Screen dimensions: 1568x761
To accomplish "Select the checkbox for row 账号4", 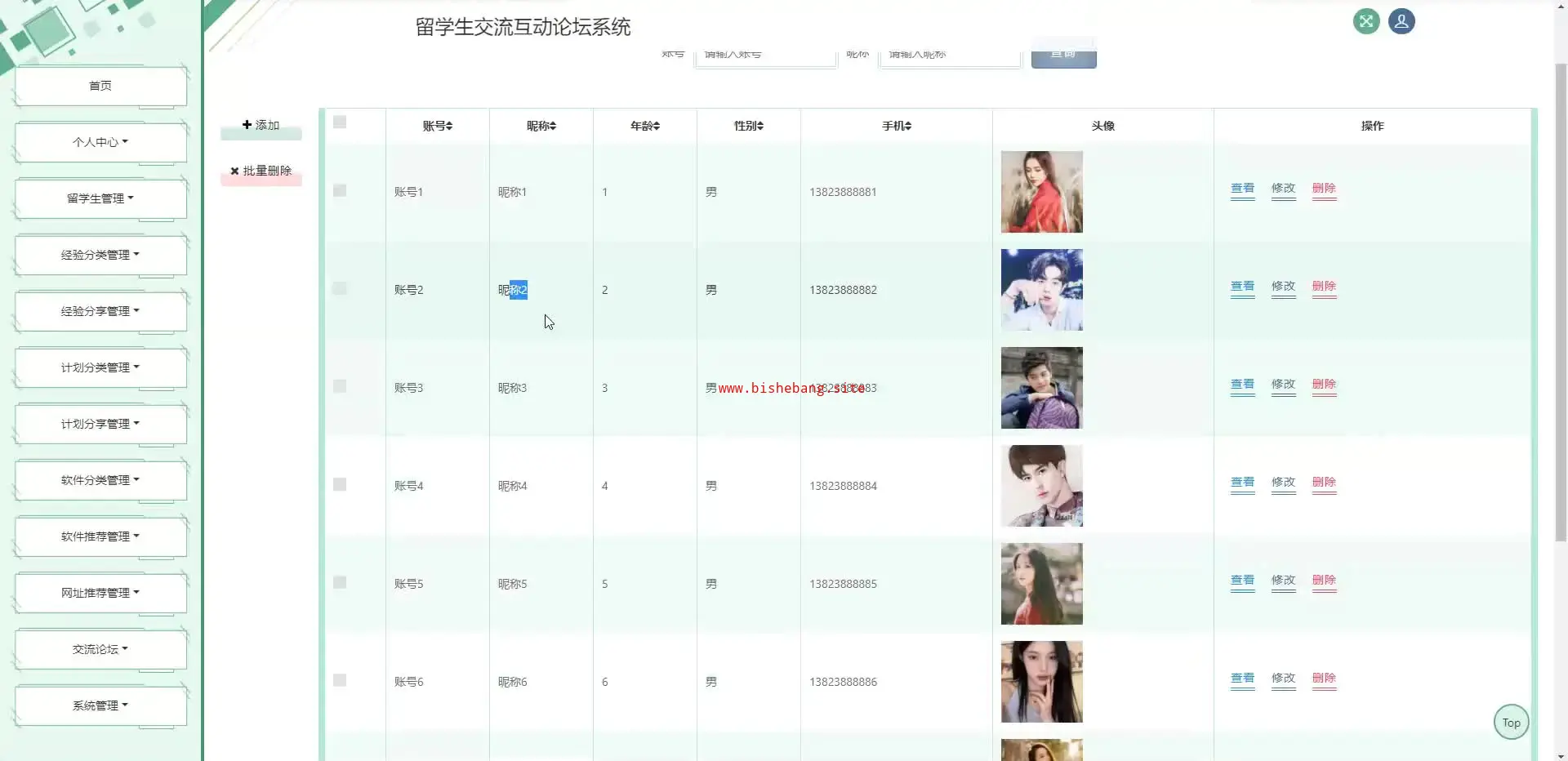I will (x=340, y=485).
